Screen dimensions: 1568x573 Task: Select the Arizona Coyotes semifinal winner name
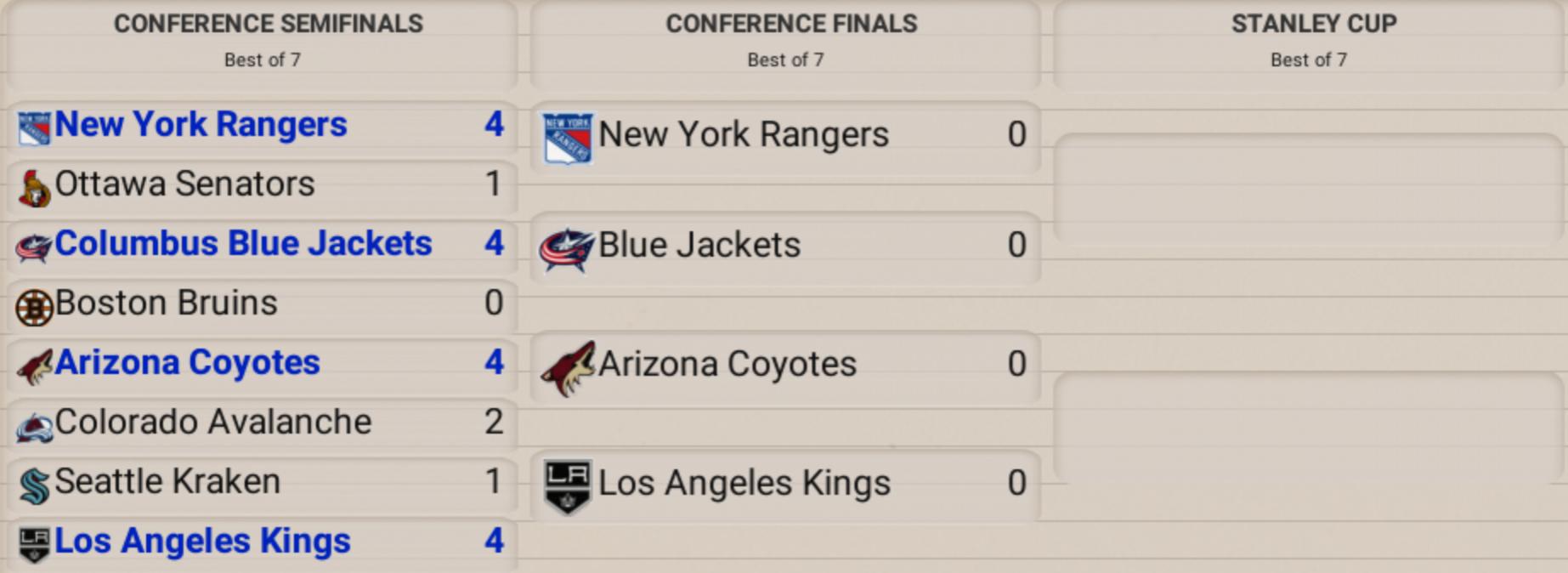point(187,363)
